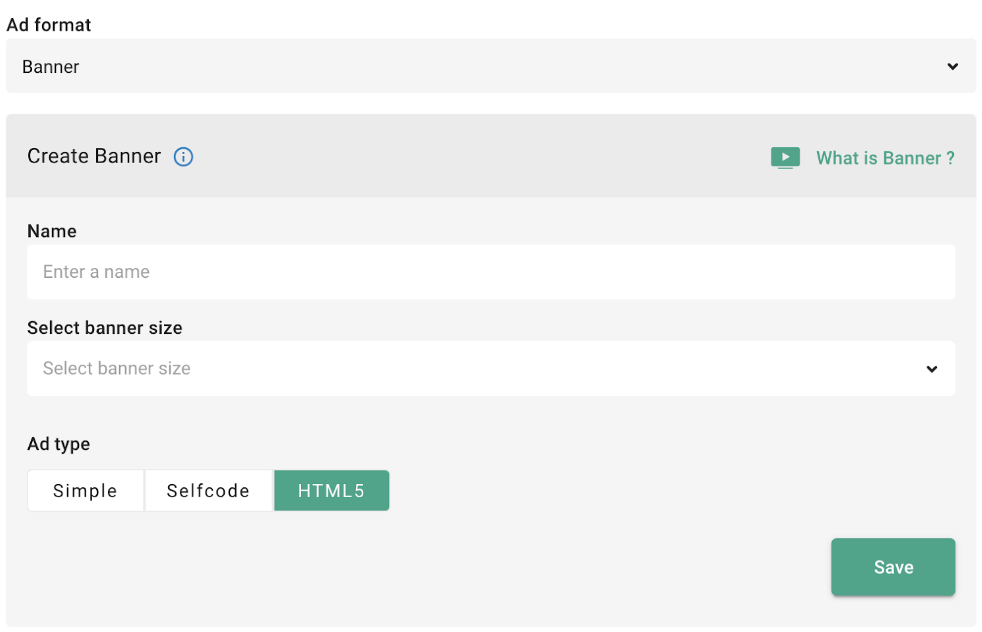Select the Simple ad type
Screen dimensions: 982x632
point(85,491)
